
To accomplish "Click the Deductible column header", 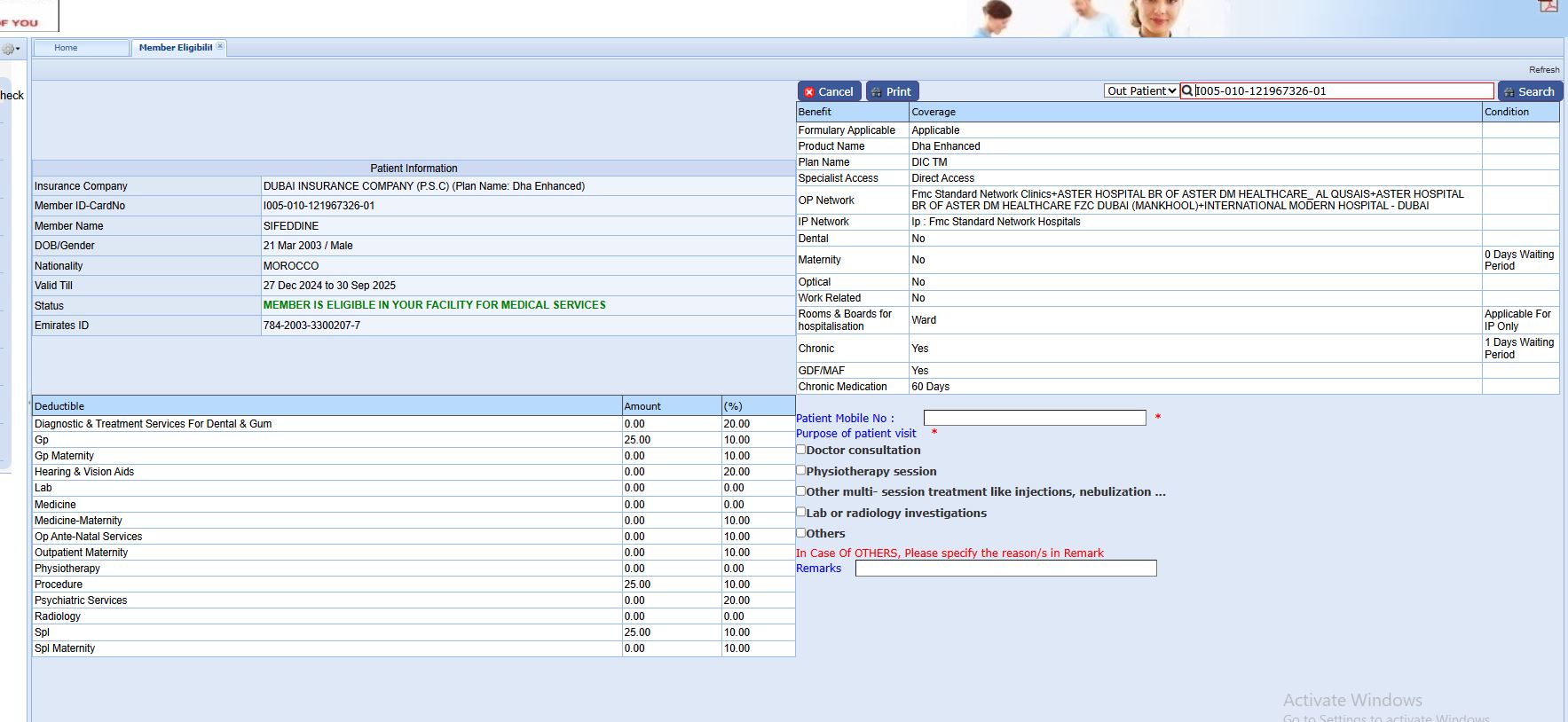I will [327, 406].
